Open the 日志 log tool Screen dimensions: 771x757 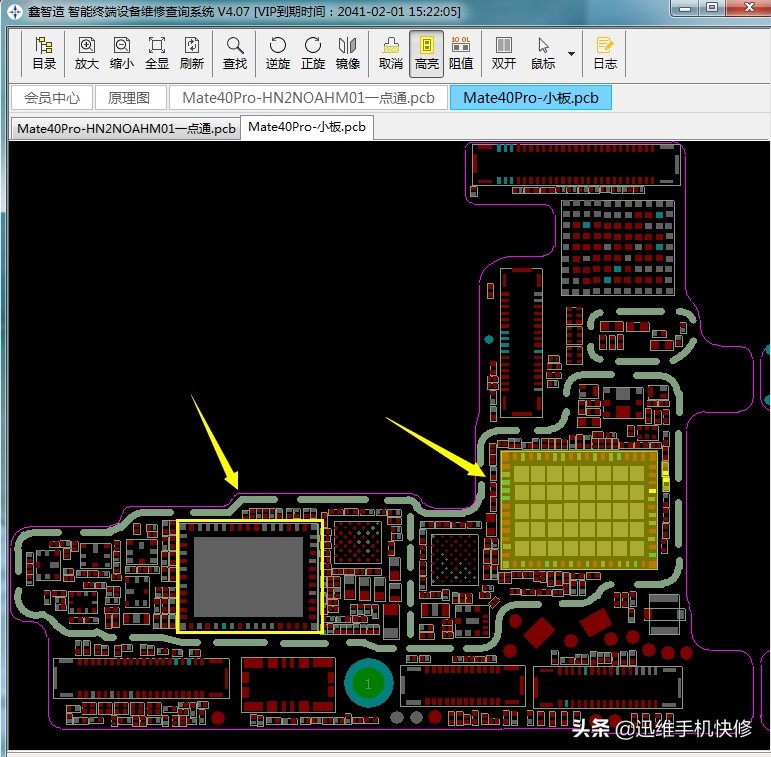tap(605, 53)
